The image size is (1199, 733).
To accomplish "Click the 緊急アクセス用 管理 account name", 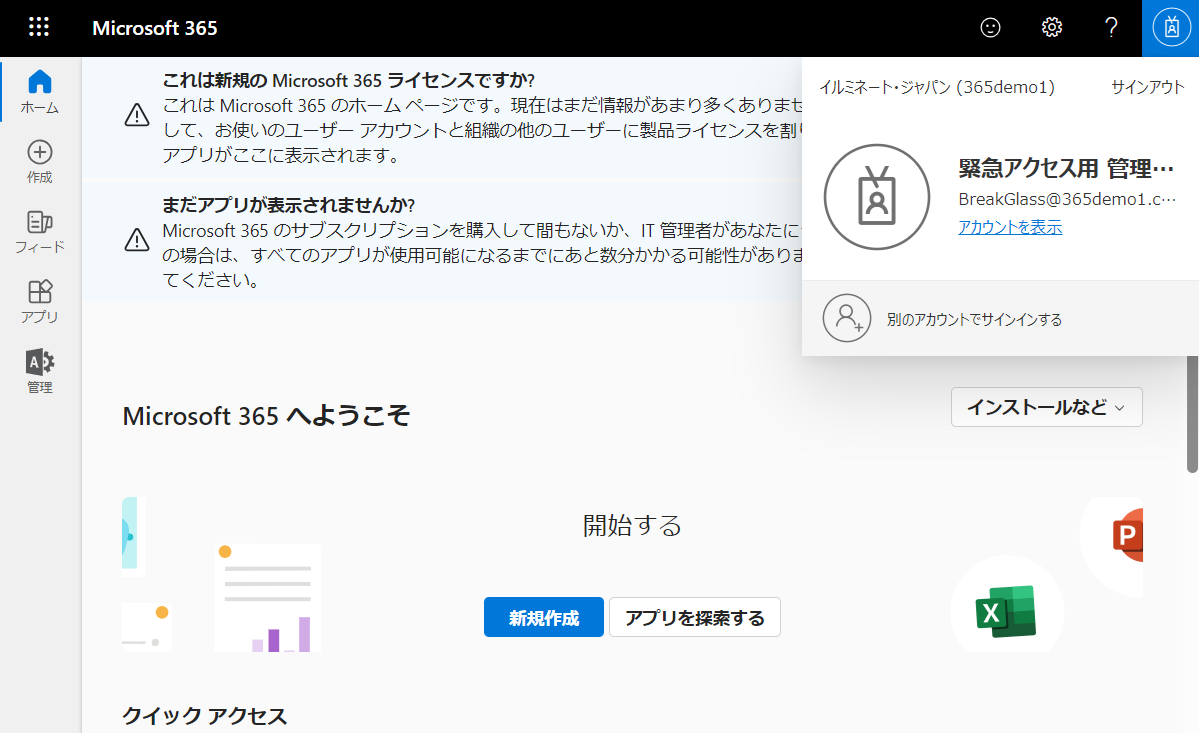I will 1066,168.
